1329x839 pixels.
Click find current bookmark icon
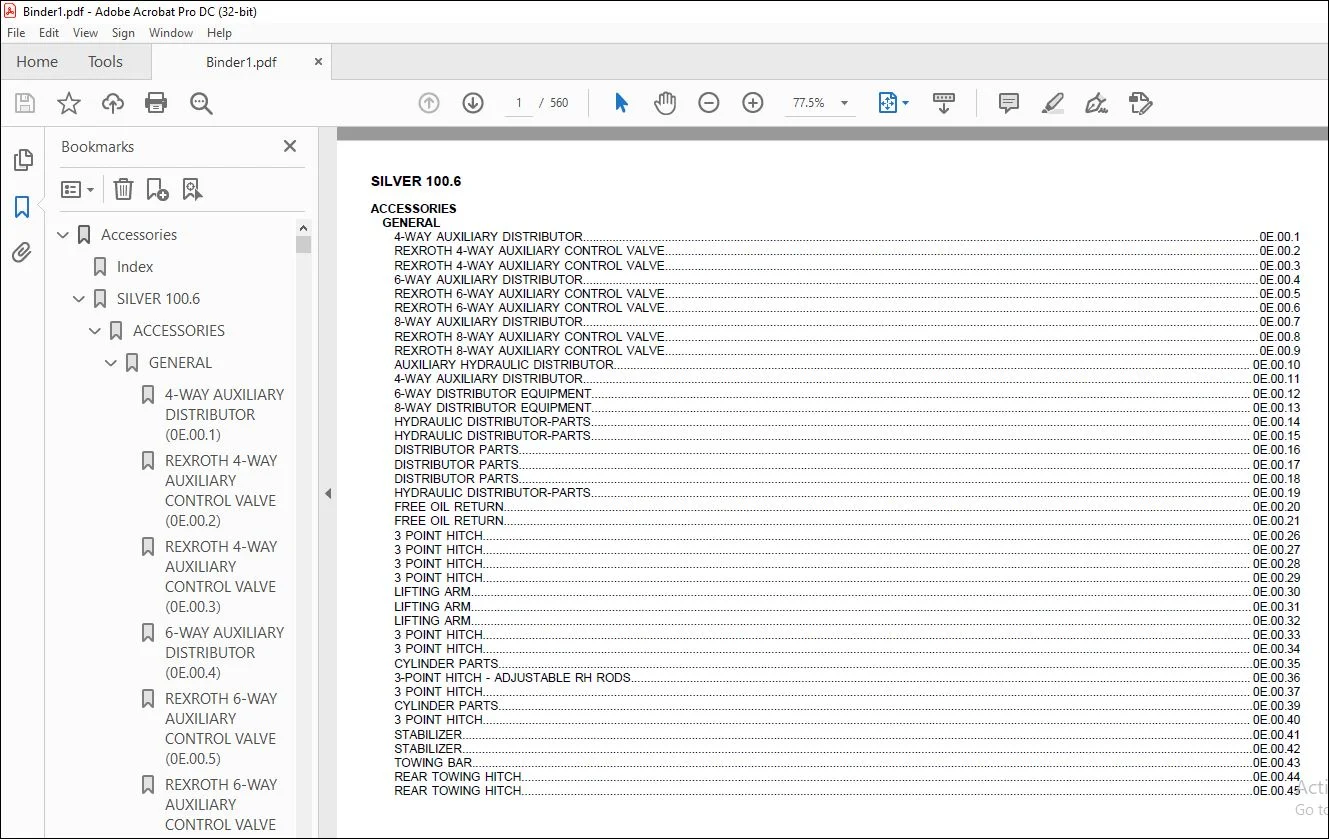pyautogui.click(x=192, y=189)
